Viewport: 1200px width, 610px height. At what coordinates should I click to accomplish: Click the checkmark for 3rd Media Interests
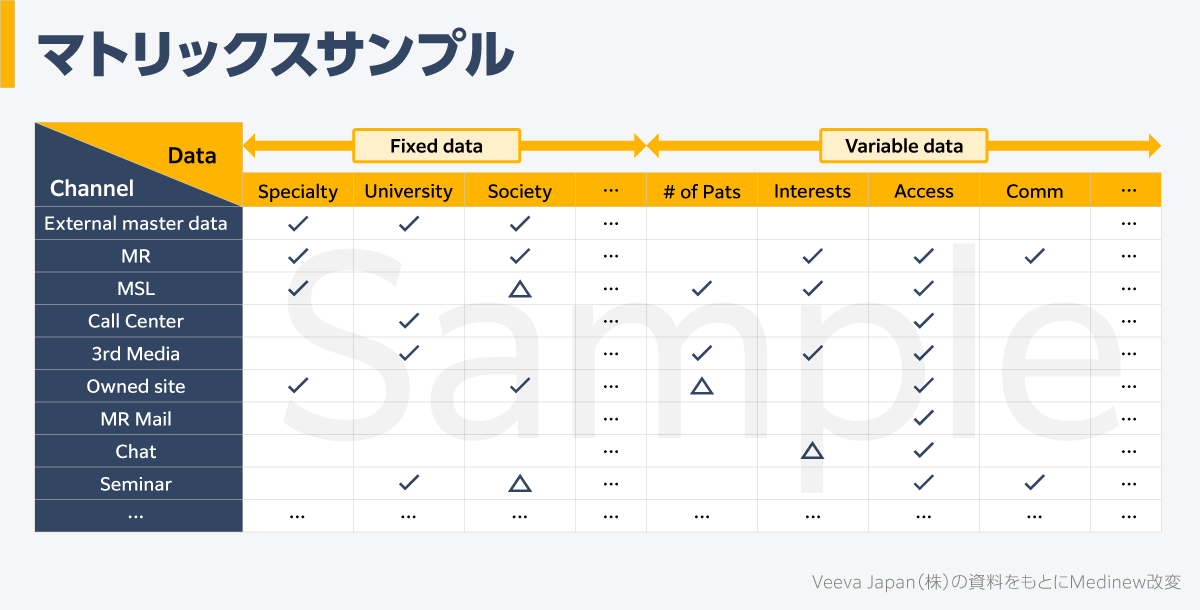point(812,353)
